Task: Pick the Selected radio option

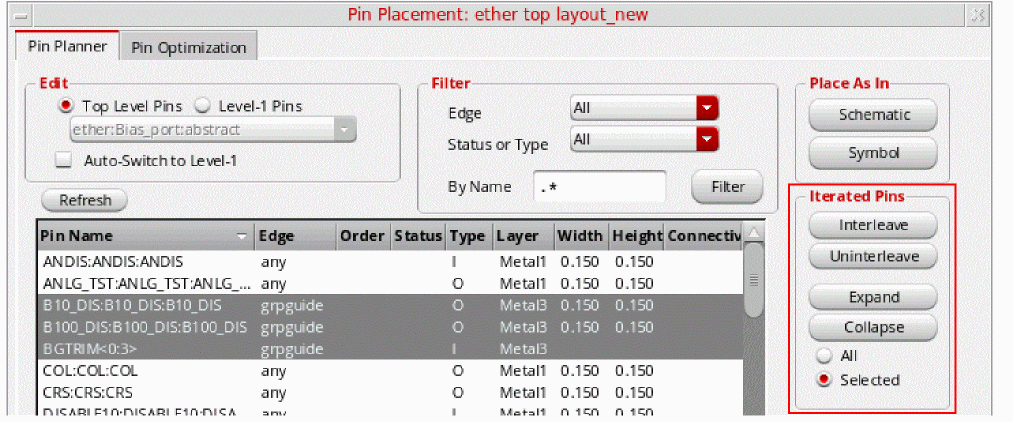Action: coord(824,380)
